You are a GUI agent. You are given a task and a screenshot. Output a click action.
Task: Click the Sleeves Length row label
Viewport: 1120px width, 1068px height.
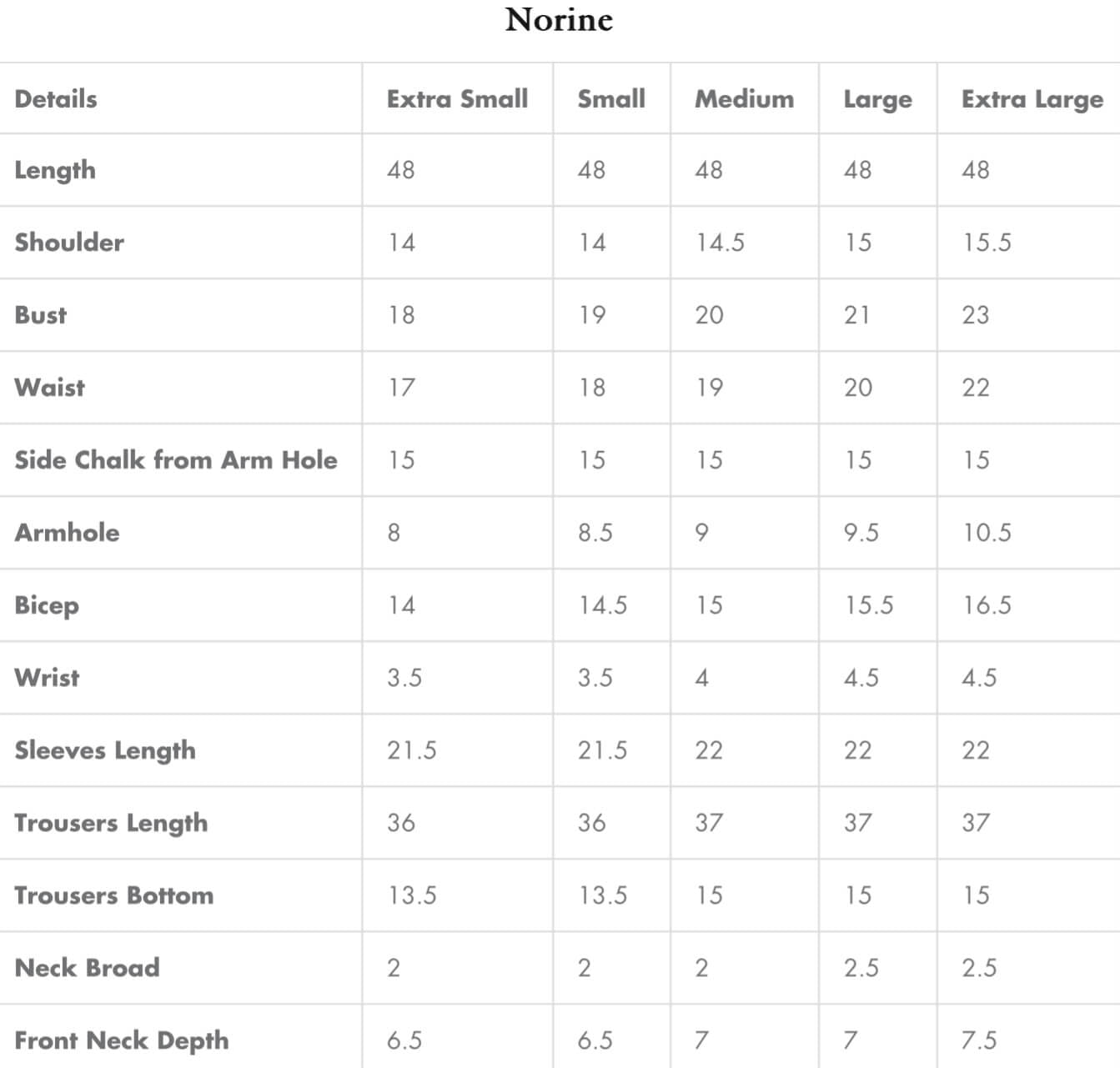point(105,750)
